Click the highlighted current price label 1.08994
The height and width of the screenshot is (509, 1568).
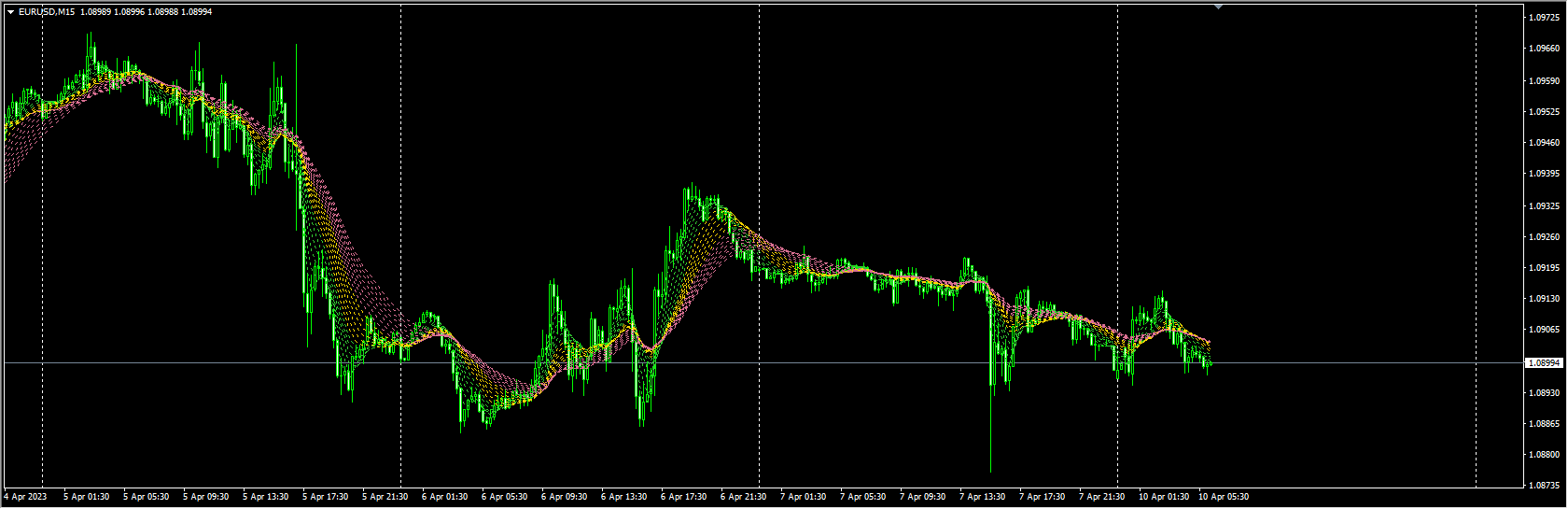tap(1545, 362)
